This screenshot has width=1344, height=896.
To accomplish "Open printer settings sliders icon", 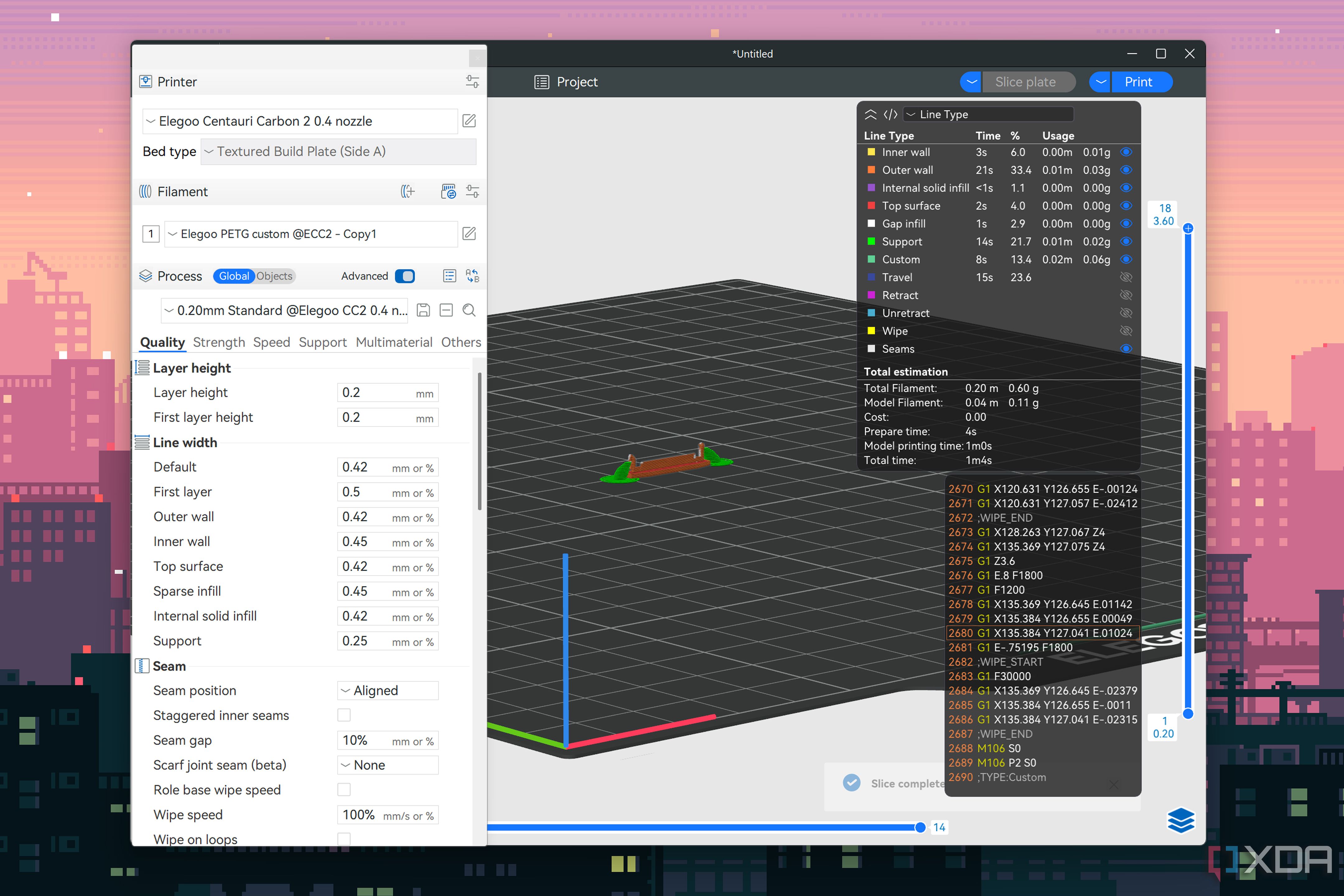I will click(x=472, y=82).
